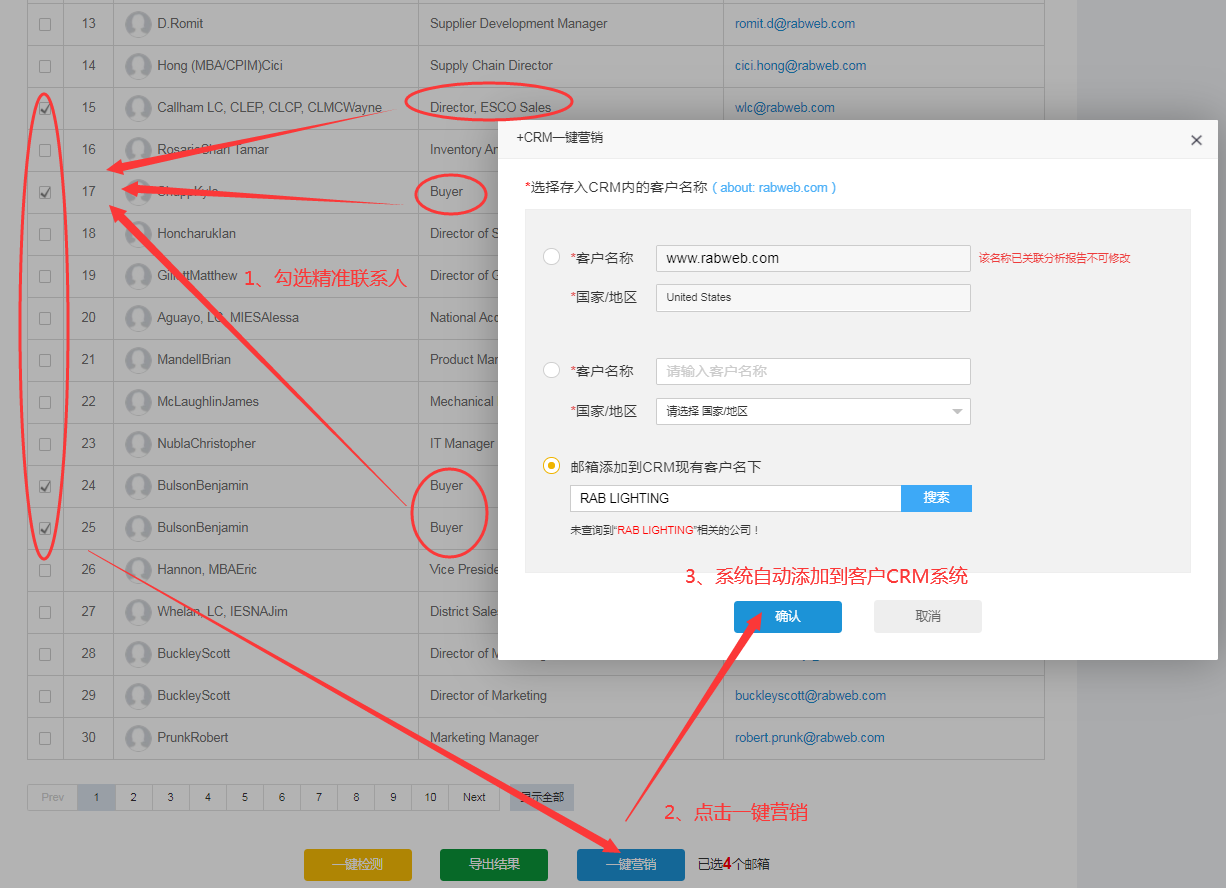The height and width of the screenshot is (888, 1226).
Task: Open page 10 of the contact list
Action: 430,797
